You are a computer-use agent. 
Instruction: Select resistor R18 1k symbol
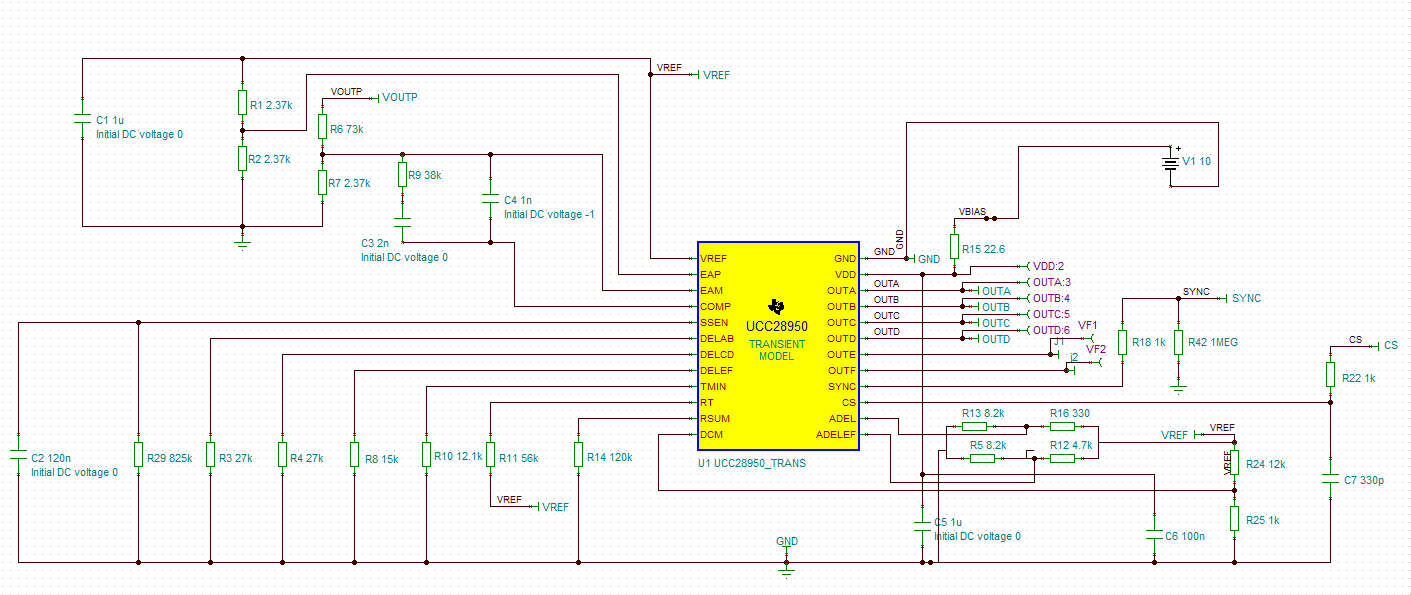(x=1122, y=342)
